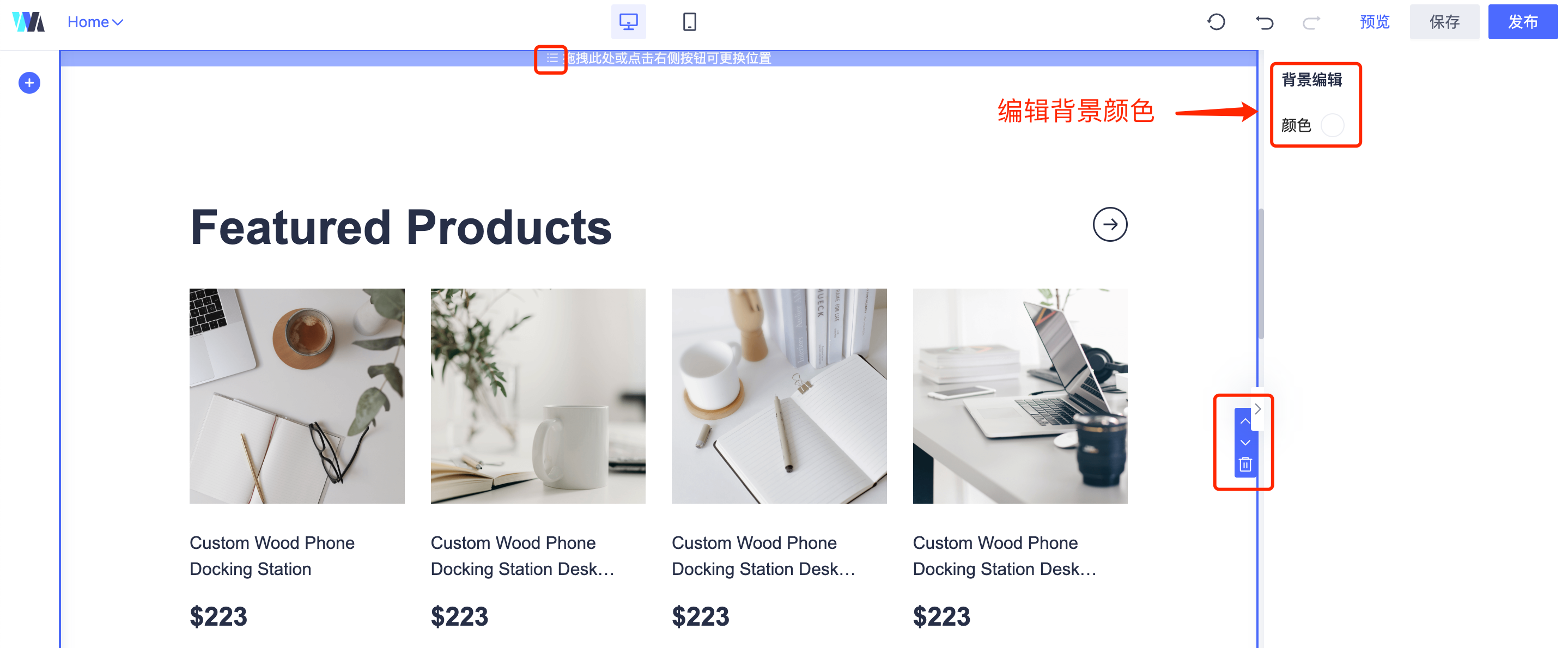Move the section up with arrow
The width and height of the screenshot is (1568, 648).
coord(1245,421)
